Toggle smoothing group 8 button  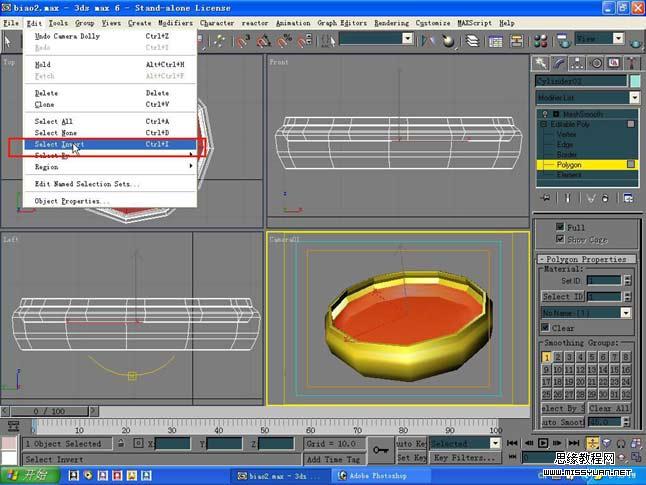coord(626,357)
